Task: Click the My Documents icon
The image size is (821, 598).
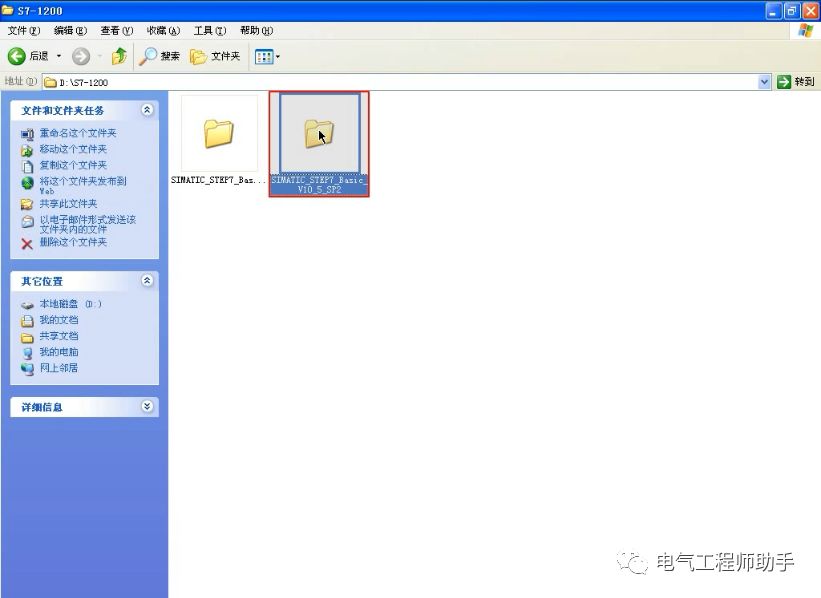Action: pyautogui.click(x=27, y=321)
